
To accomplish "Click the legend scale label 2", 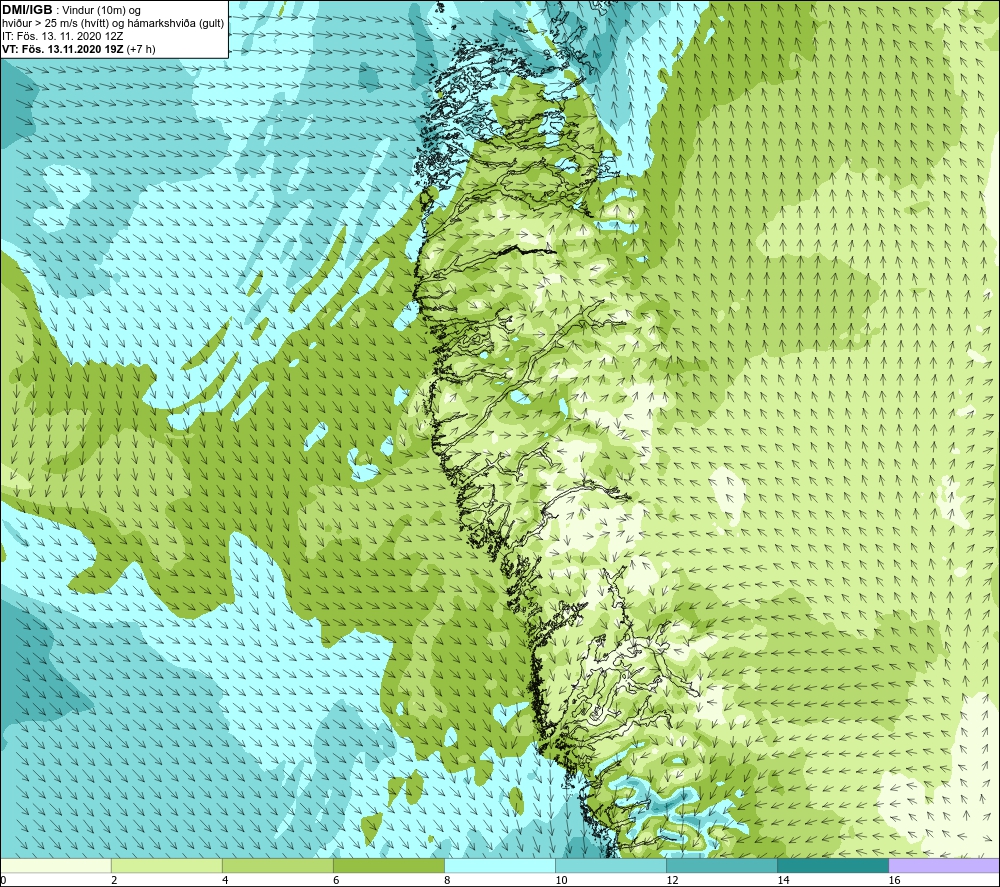I will (114, 880).
